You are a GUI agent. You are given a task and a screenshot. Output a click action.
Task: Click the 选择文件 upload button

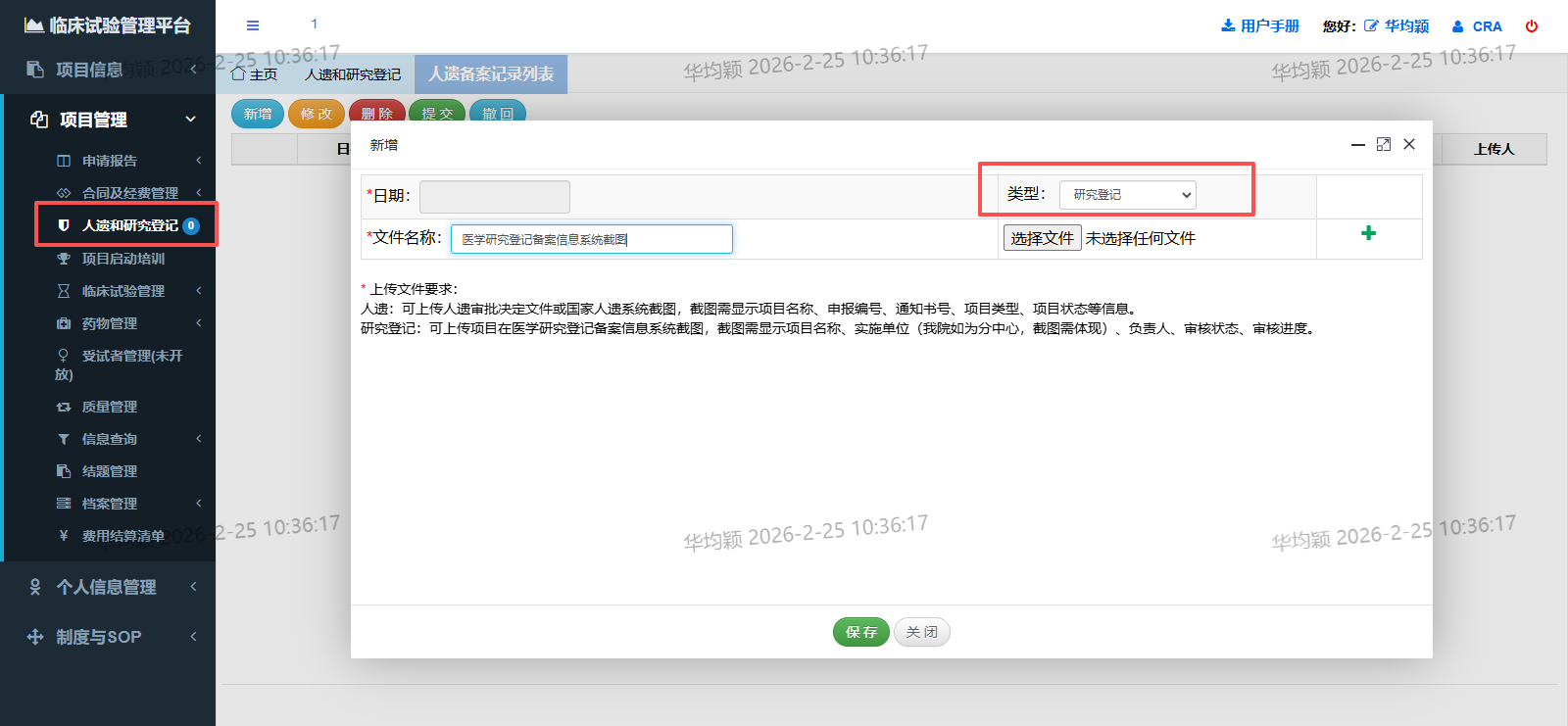pos(1042,238)
